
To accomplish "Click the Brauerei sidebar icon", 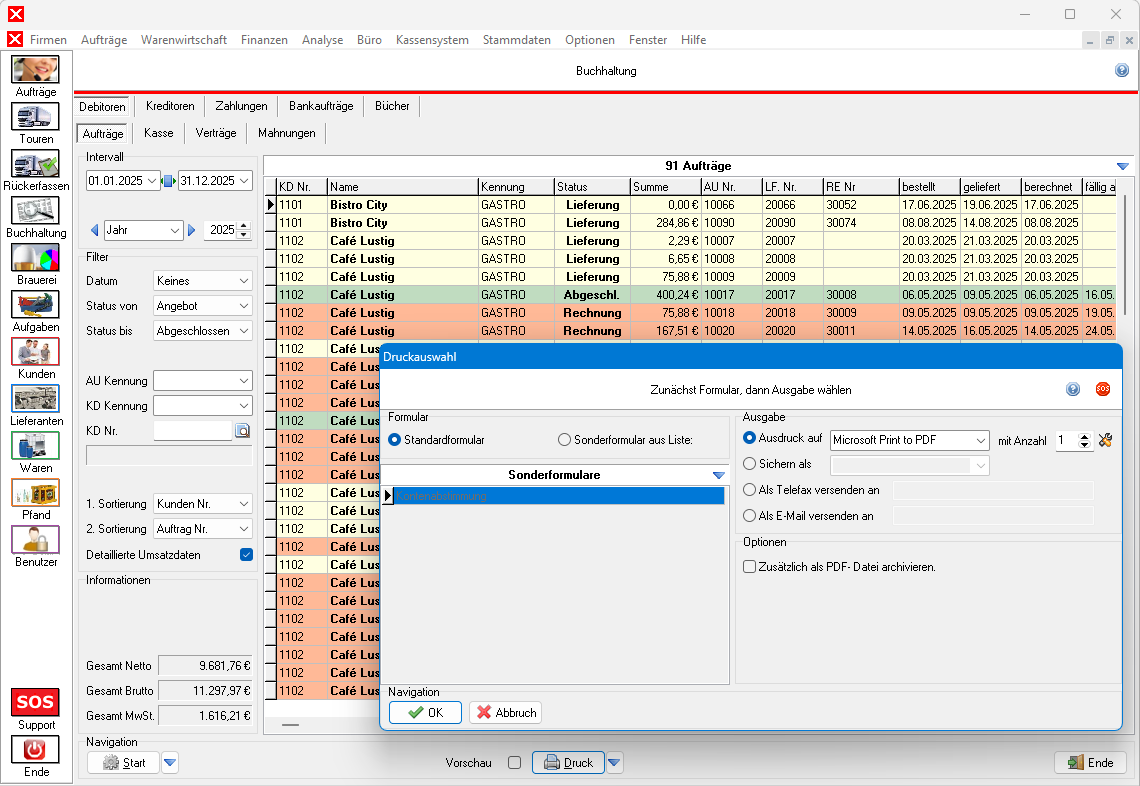I will (35, 258).
